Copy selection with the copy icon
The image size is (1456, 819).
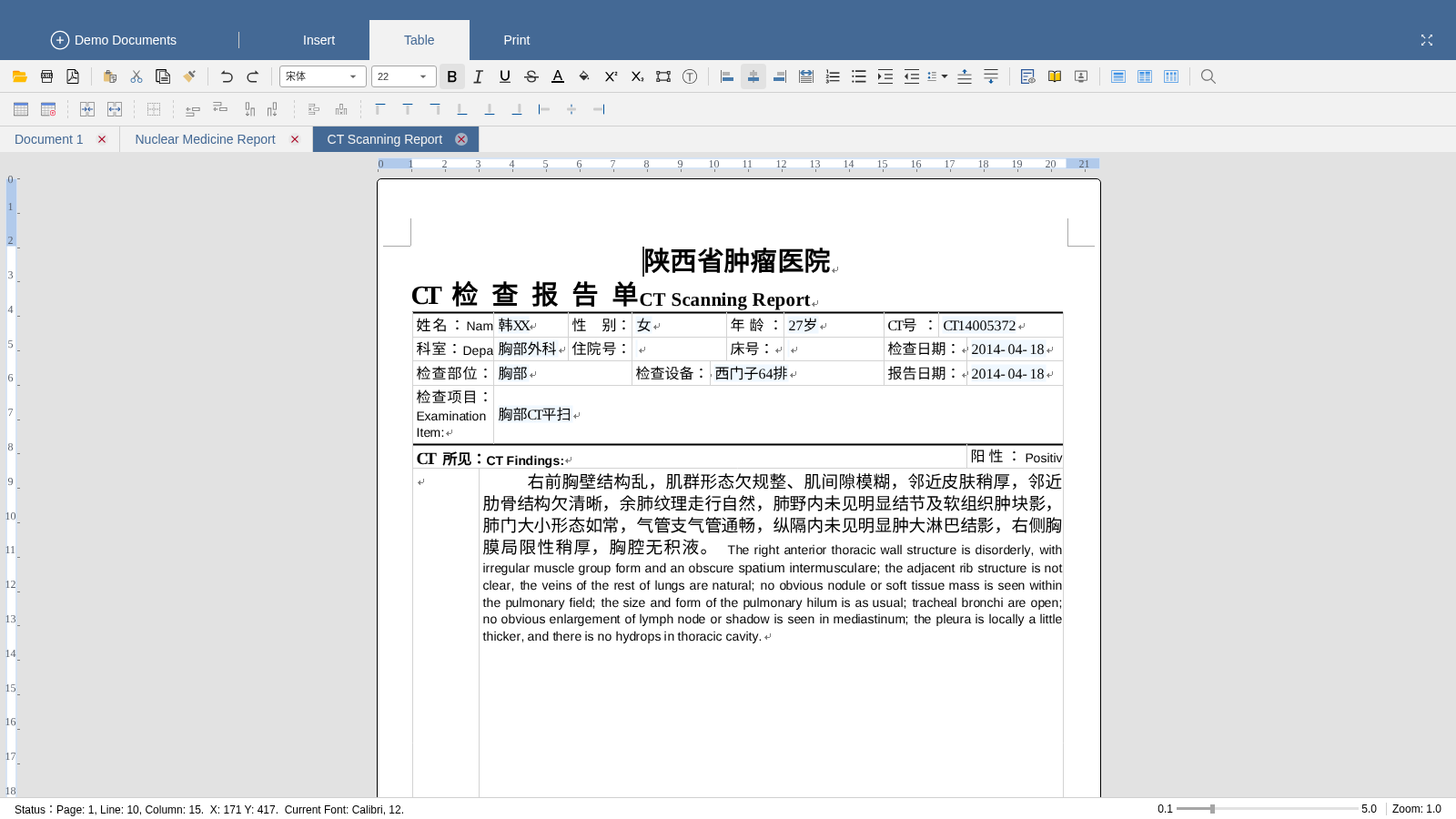[x=163, y=76]
